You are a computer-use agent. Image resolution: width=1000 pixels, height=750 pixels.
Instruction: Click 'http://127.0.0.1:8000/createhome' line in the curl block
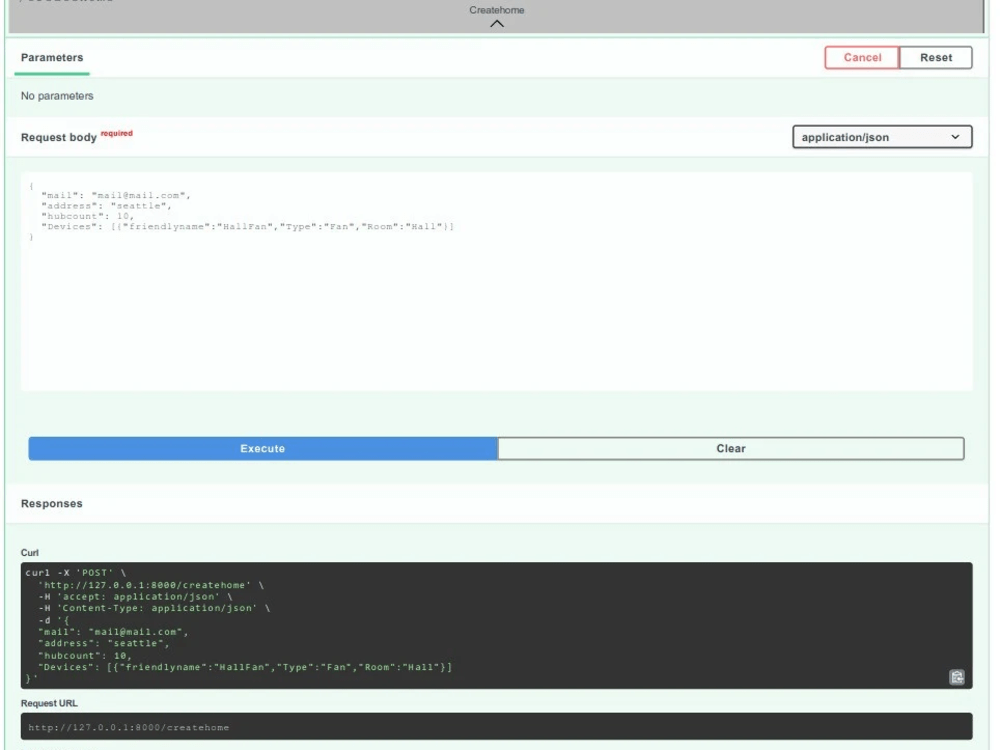pos(151,585)
